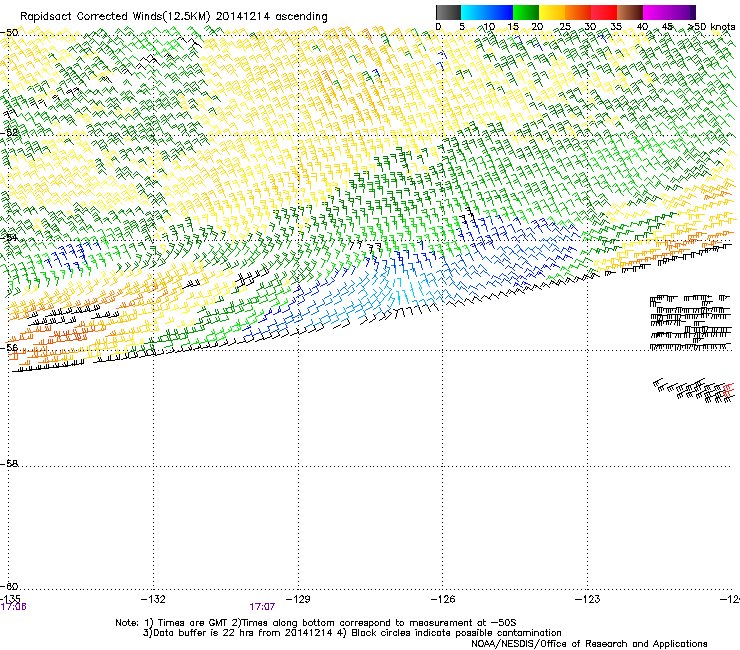Click the -129 longitude axis label
The image size is (740, 650).
coord(298,599)
